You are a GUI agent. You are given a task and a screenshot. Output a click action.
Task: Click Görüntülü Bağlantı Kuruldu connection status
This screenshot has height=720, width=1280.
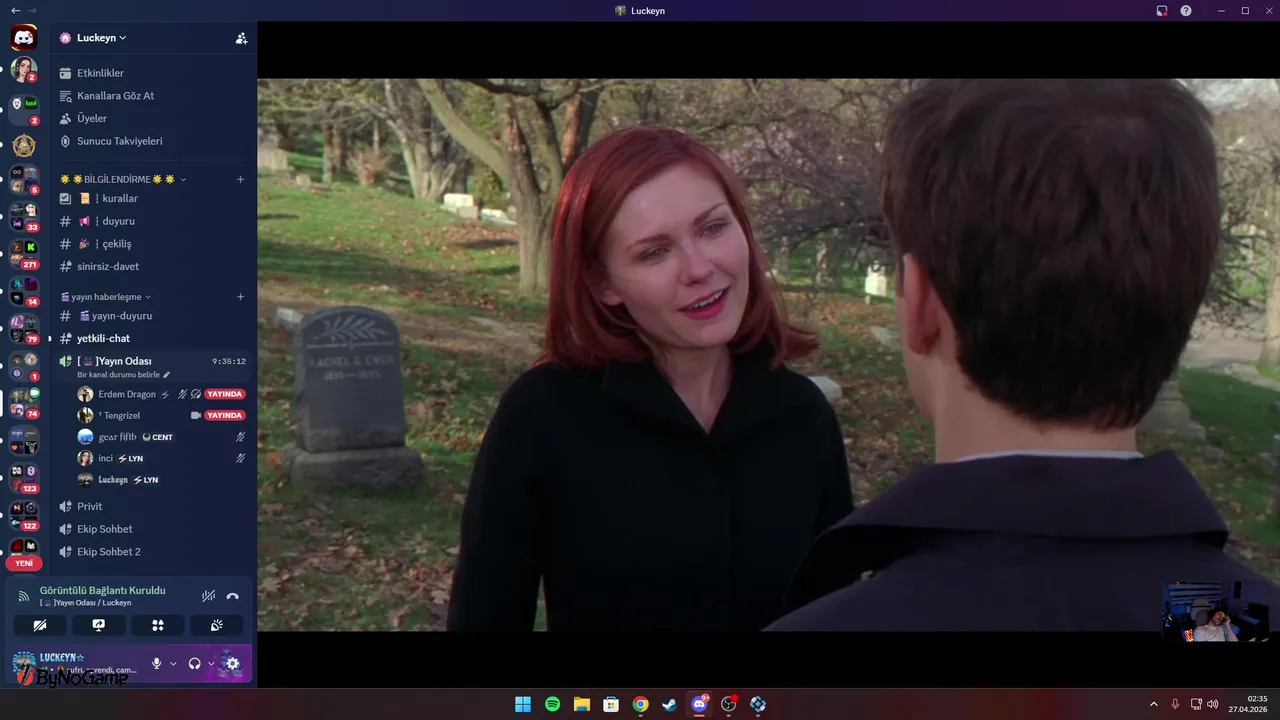(103, 590)
